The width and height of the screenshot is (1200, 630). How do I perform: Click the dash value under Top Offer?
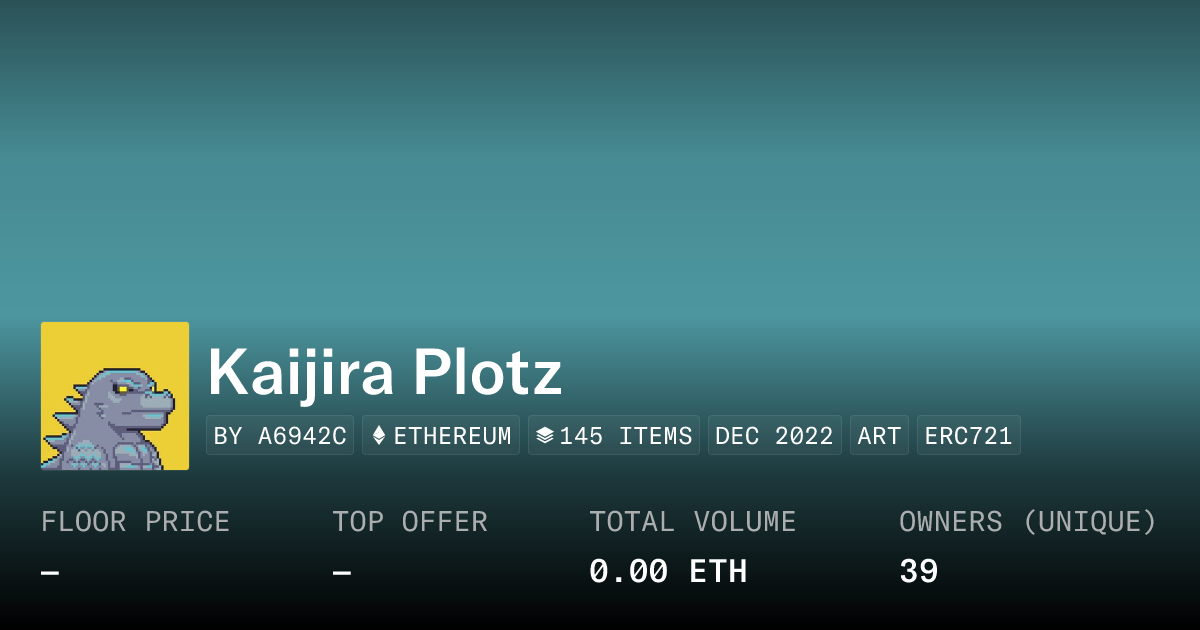coord(341,573)
